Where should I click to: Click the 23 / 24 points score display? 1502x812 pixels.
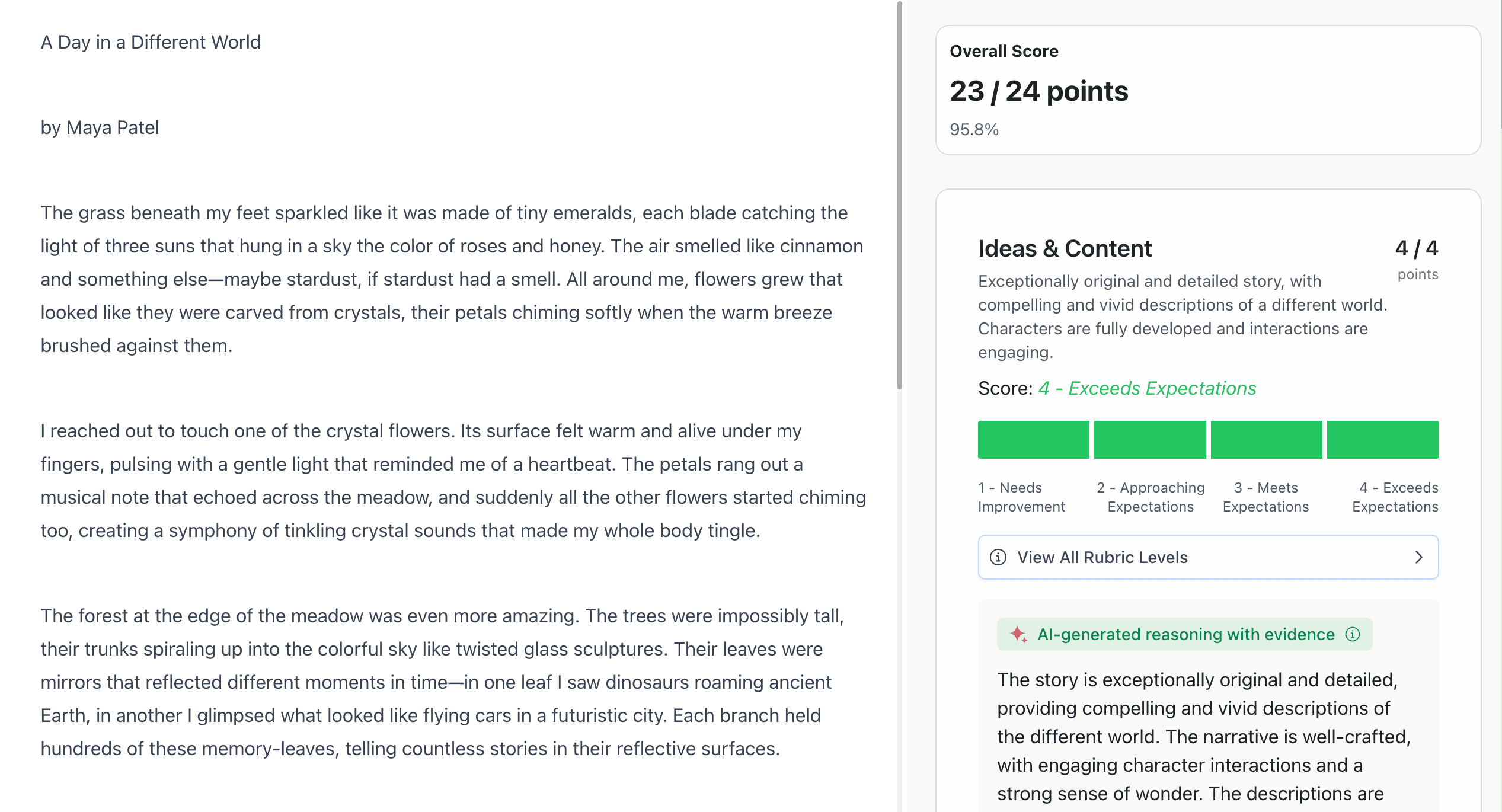tap(1039, 91)
